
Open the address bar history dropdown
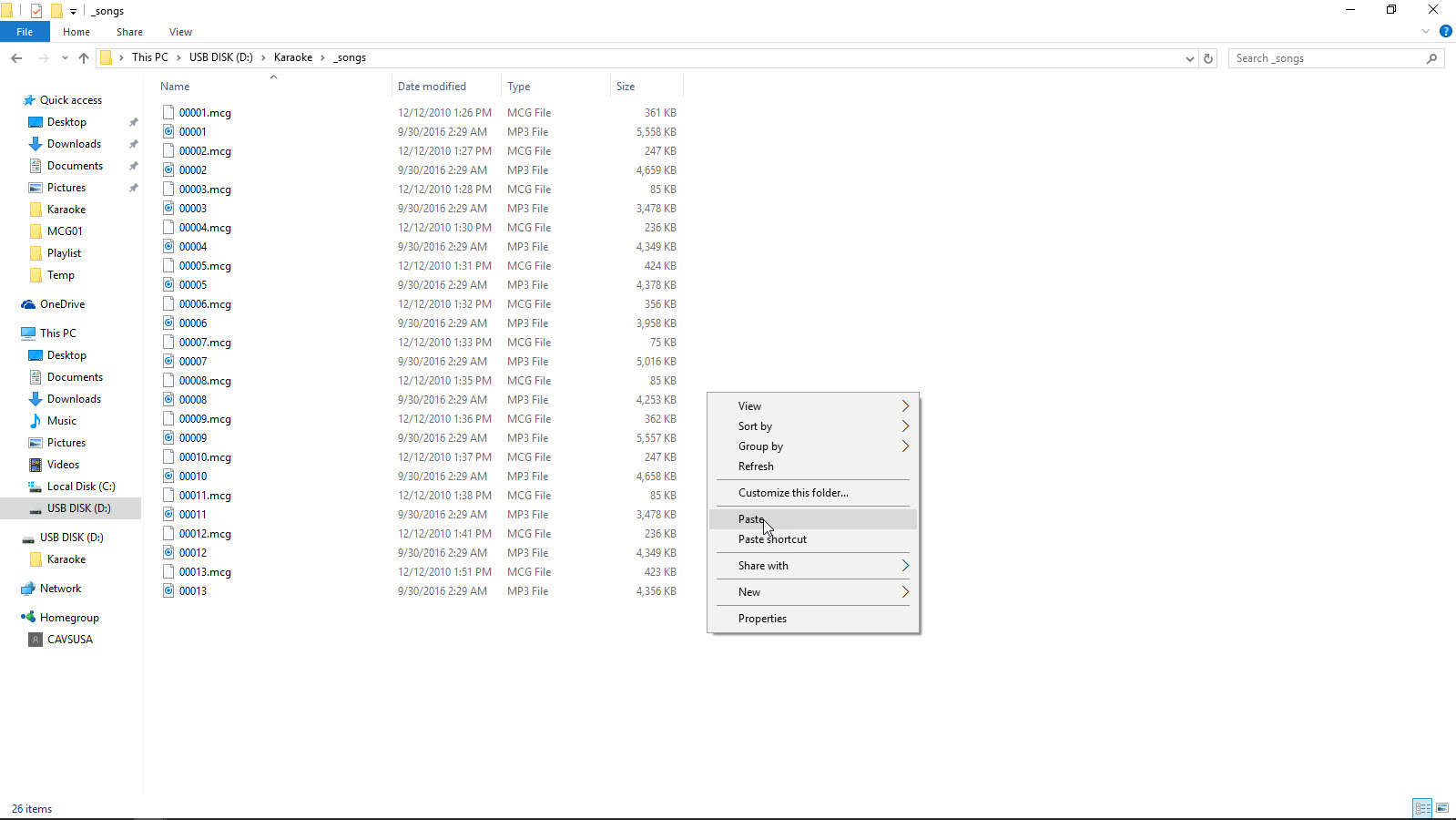[1190, 58]
